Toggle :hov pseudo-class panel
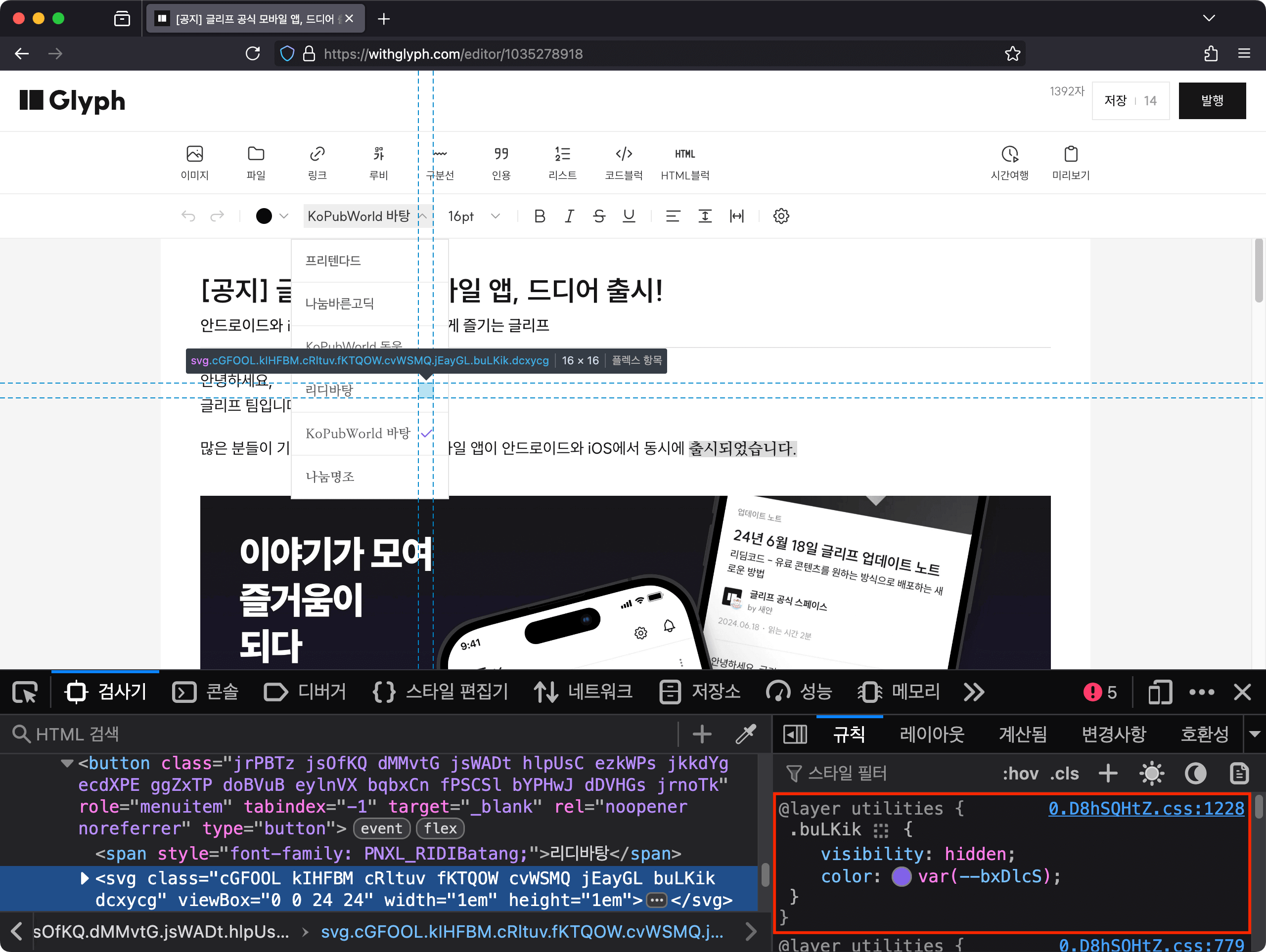Image resolution: width=1266 pixels, height=952 pixels. pos(1021,774)
